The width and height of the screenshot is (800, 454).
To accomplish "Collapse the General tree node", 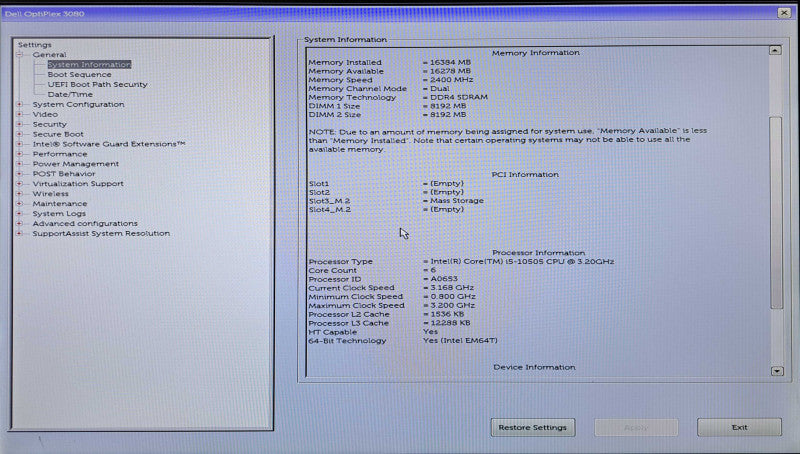I will coord(19,55).
